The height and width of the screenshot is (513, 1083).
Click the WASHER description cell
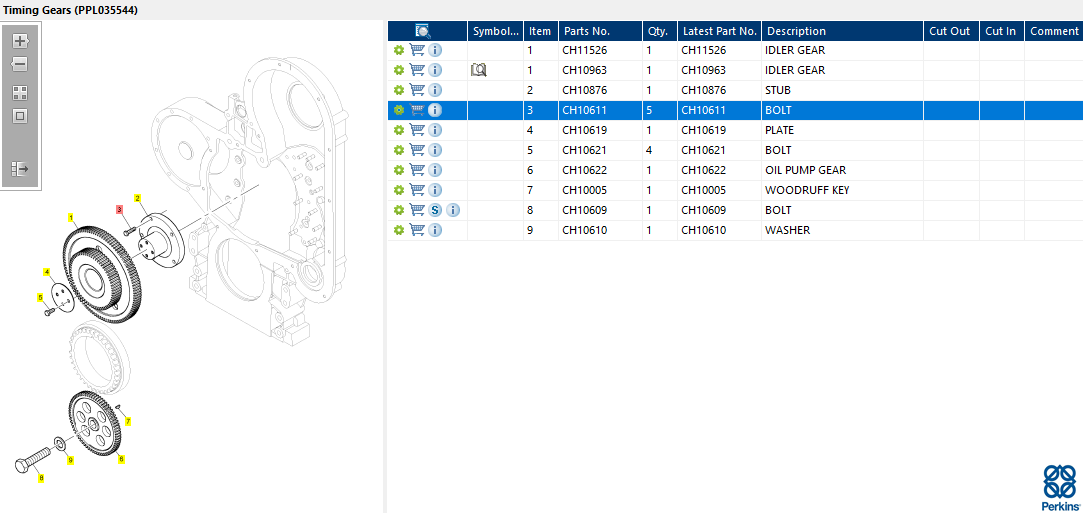coord(787,230)
